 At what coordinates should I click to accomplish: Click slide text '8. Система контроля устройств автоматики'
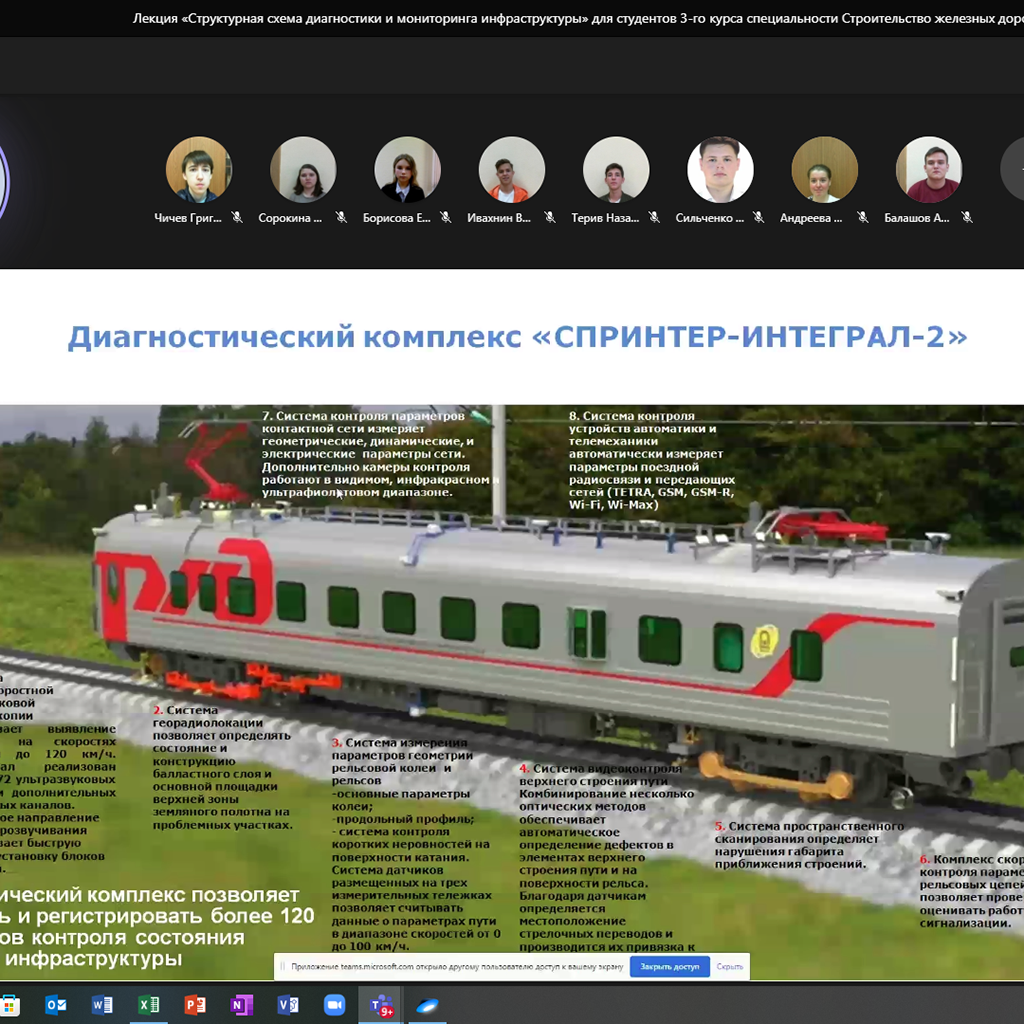(x=643, y=422)
